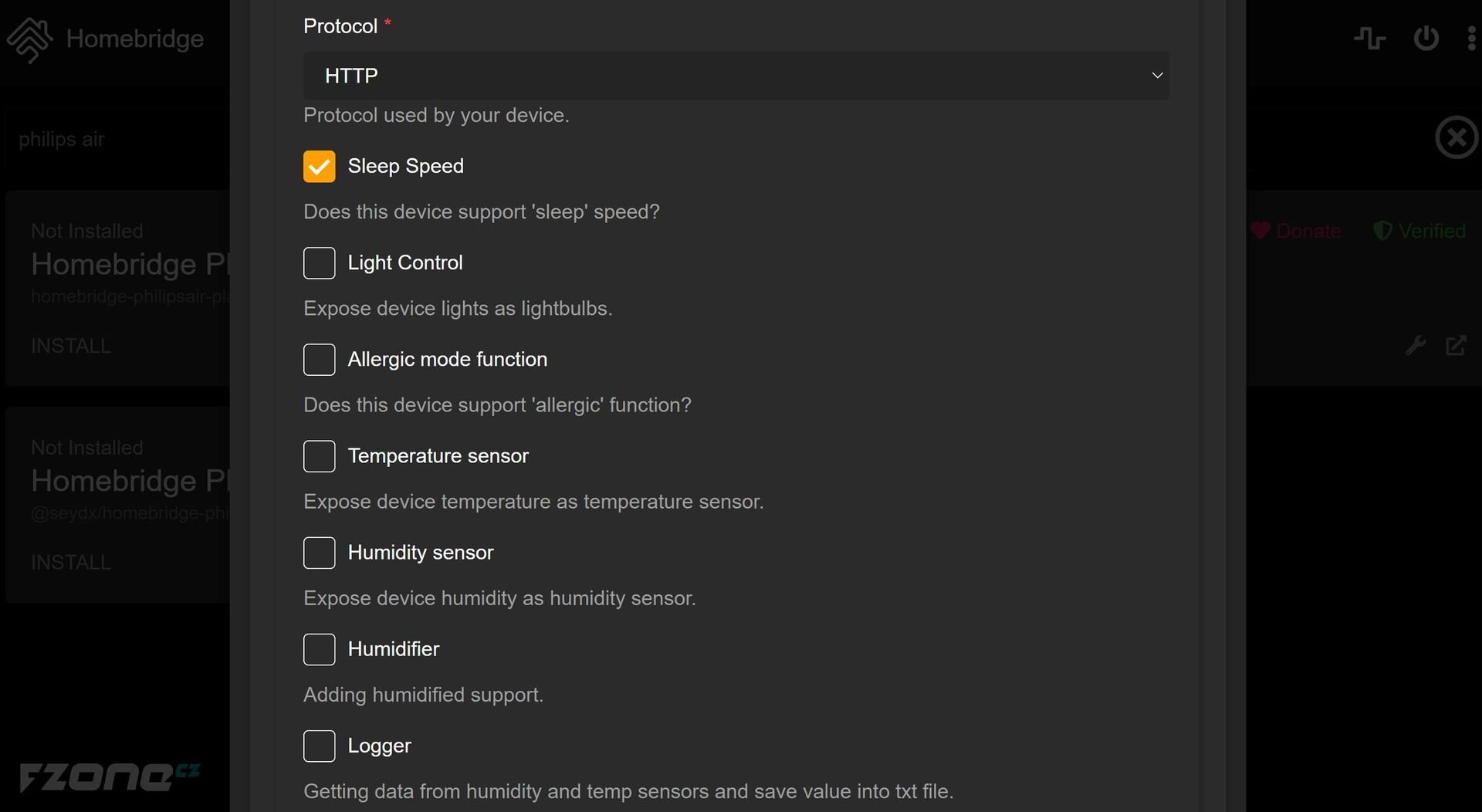Click the Donate heart icon
The width and height of the screenshot is (1482, 812).
(x=1260, y=230)
